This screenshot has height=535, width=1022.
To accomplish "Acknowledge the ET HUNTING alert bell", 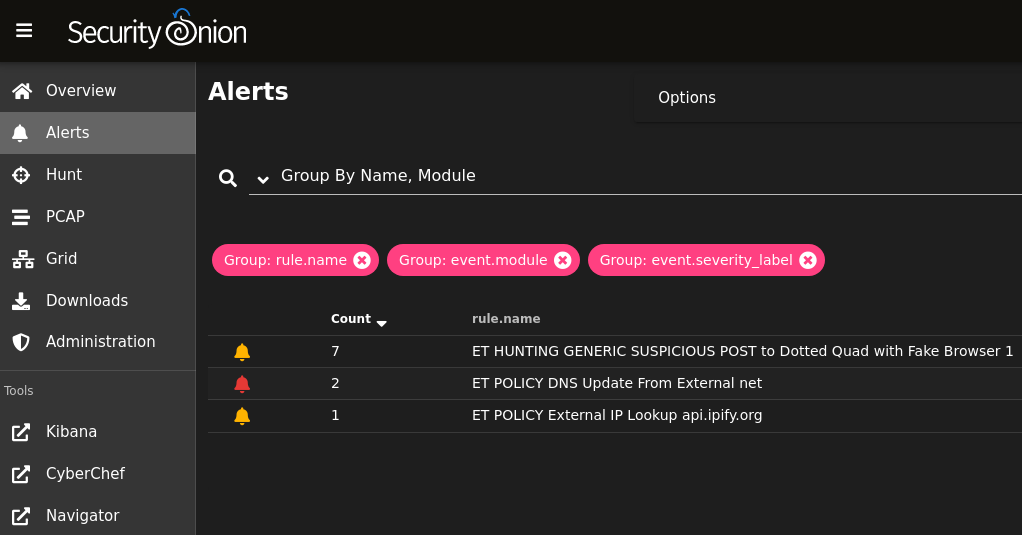I will (242, 352).
